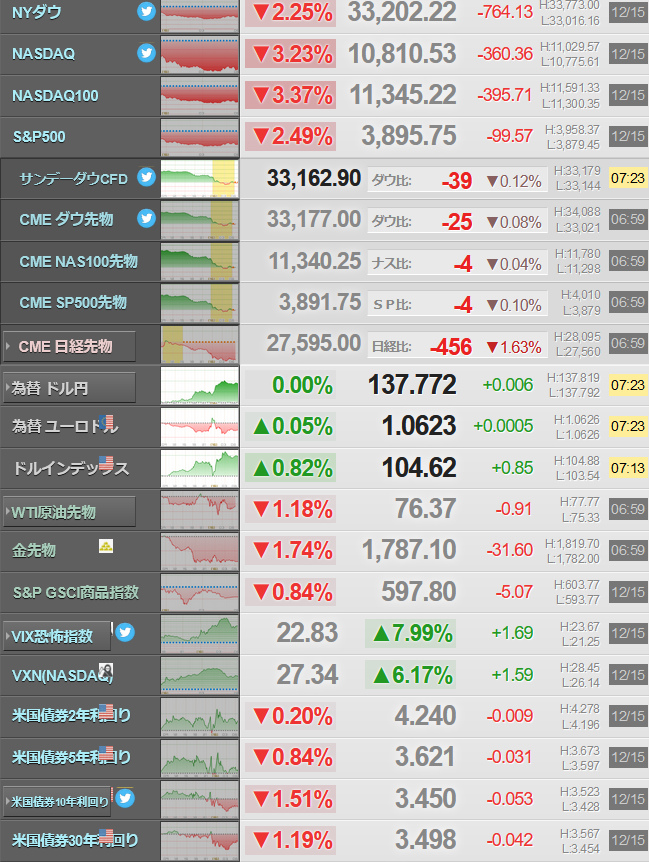Expand the 為替 ドル円 button

[69, 388]
